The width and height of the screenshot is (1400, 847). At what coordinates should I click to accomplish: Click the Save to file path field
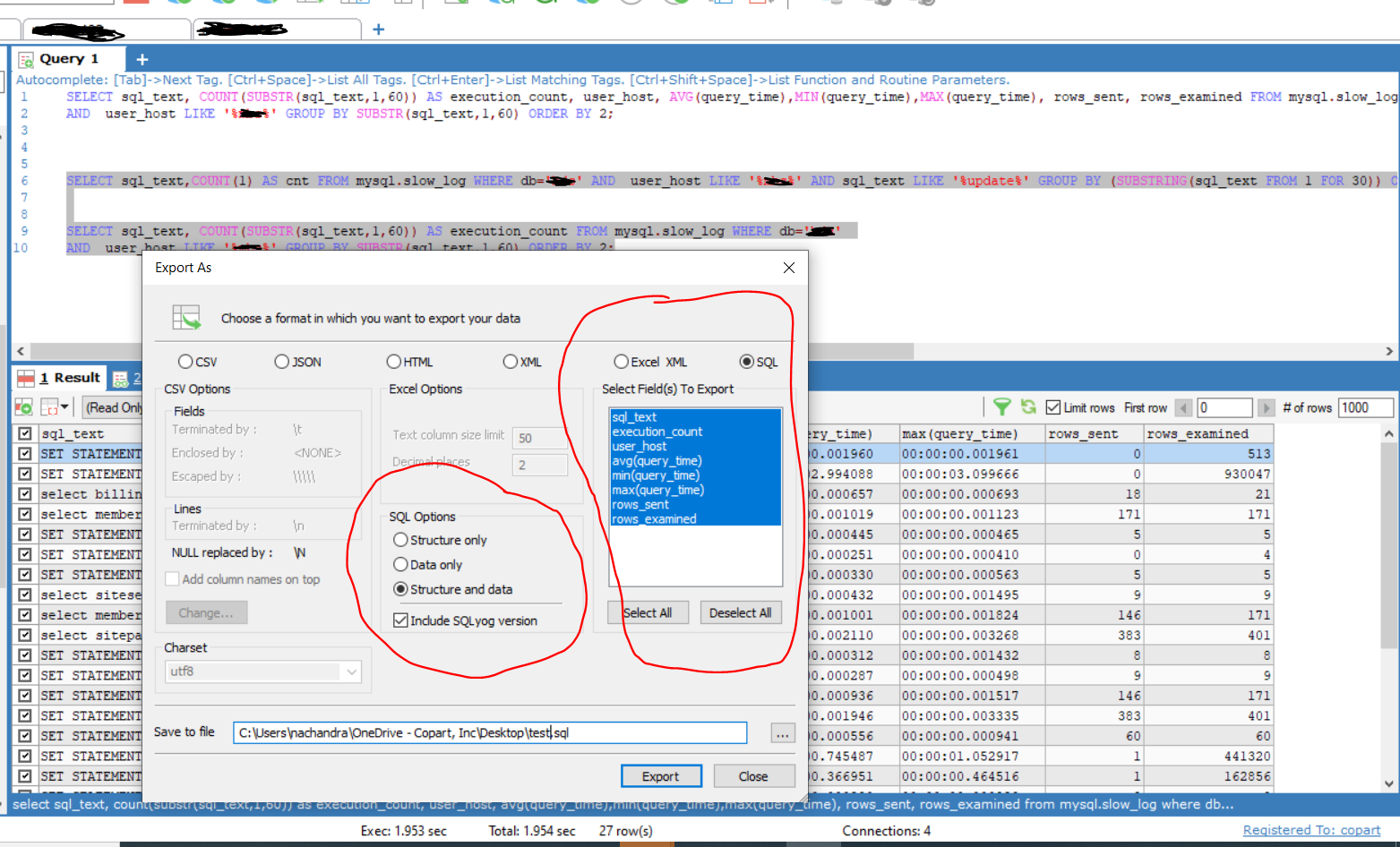click(x=489, y=733)
